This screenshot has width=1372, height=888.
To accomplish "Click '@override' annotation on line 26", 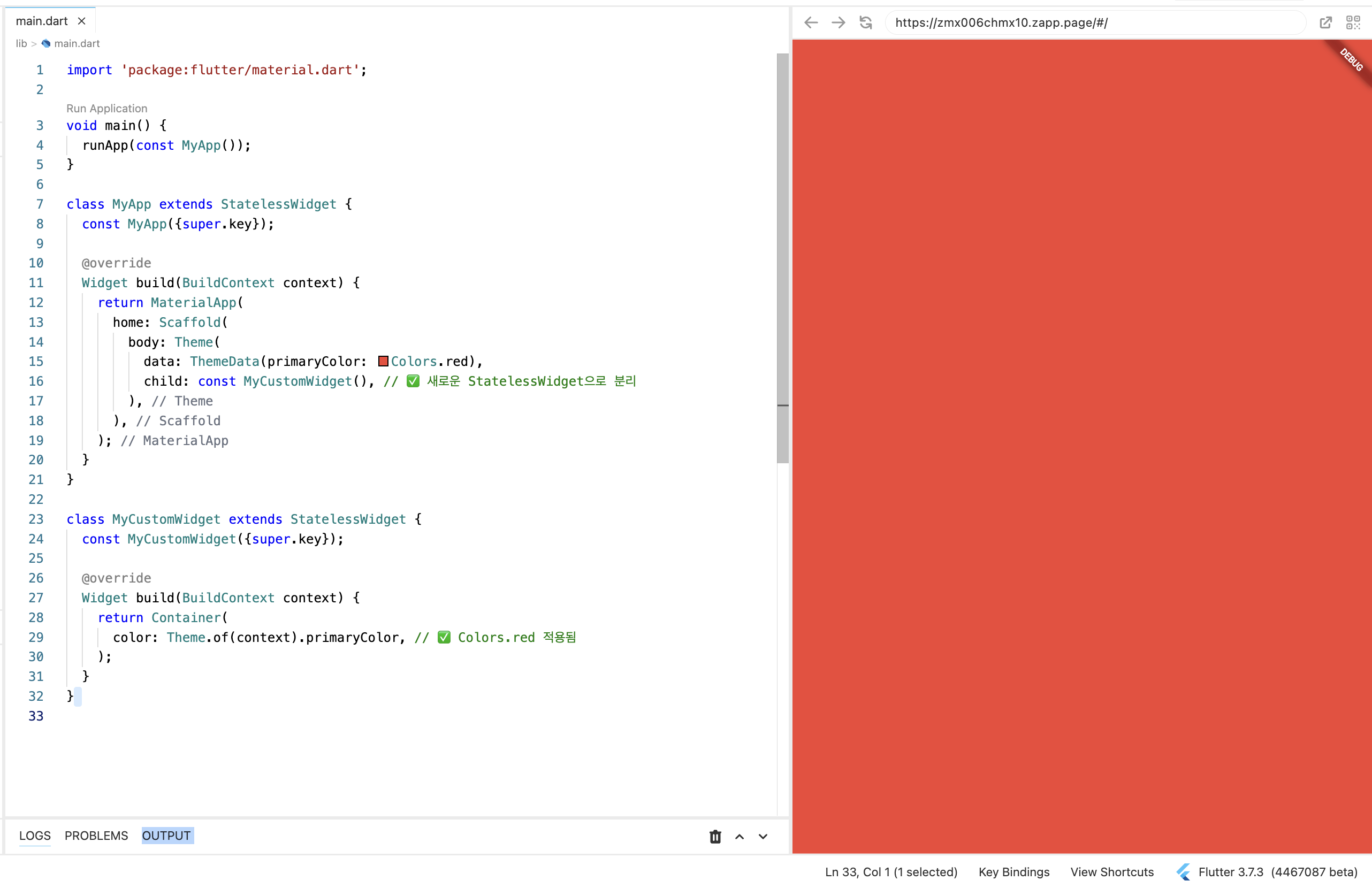I will pyautogui.click(x=117, y=578).
